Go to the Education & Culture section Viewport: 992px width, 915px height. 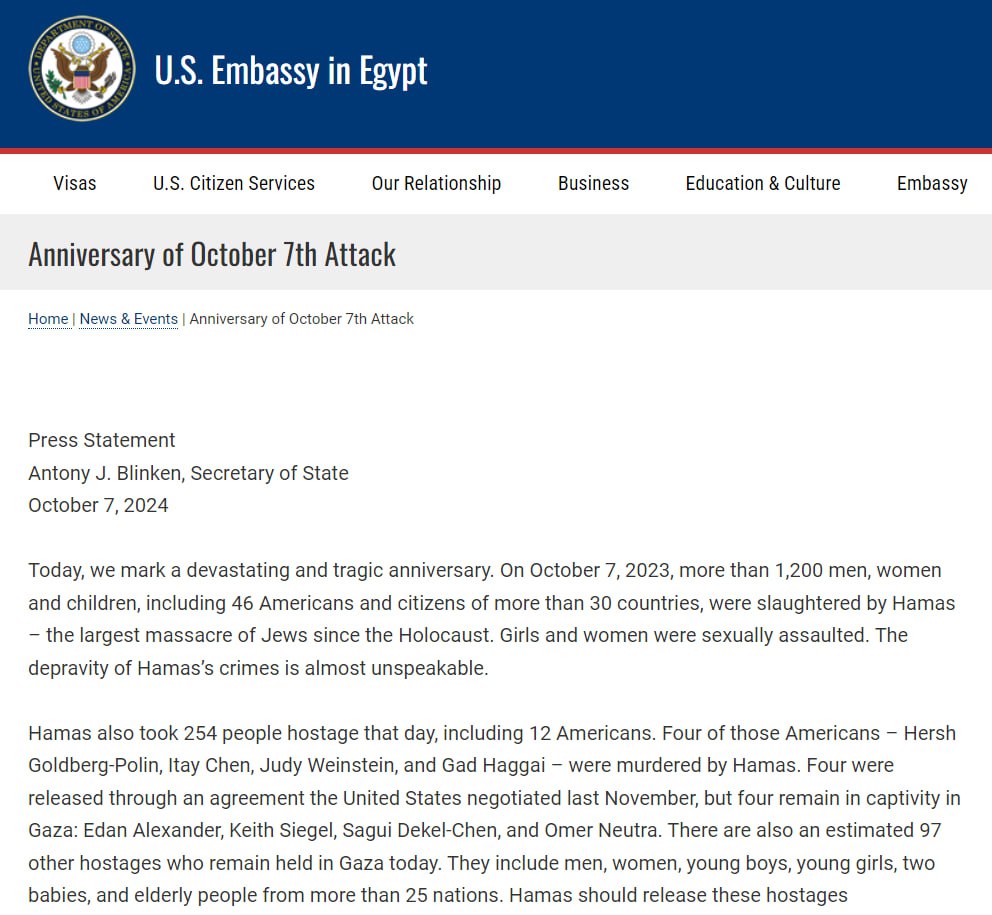click(x=762, y=183)
